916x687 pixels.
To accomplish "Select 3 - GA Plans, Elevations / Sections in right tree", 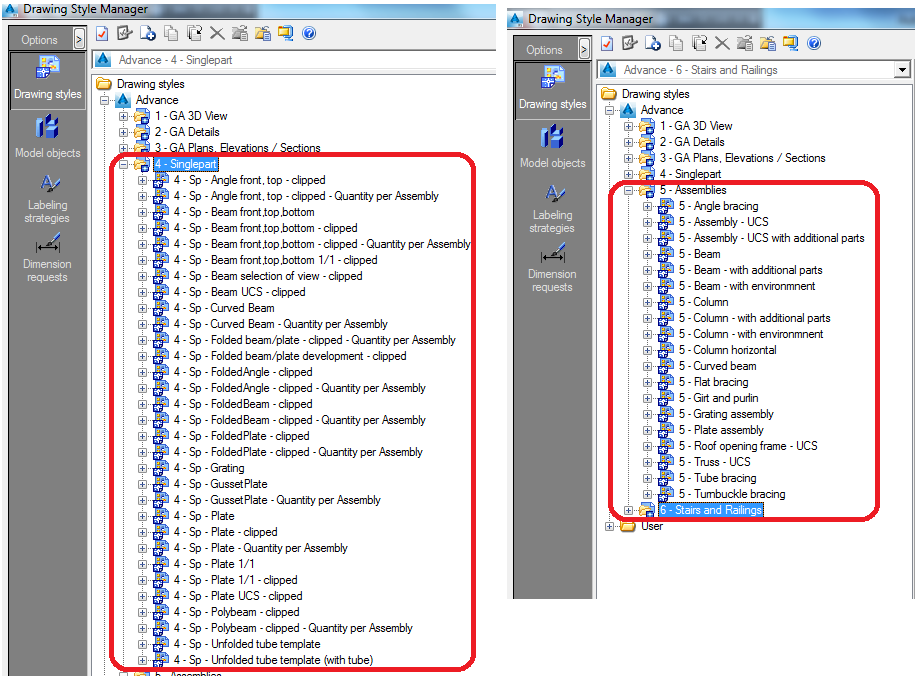I will [x=742, y=158].
